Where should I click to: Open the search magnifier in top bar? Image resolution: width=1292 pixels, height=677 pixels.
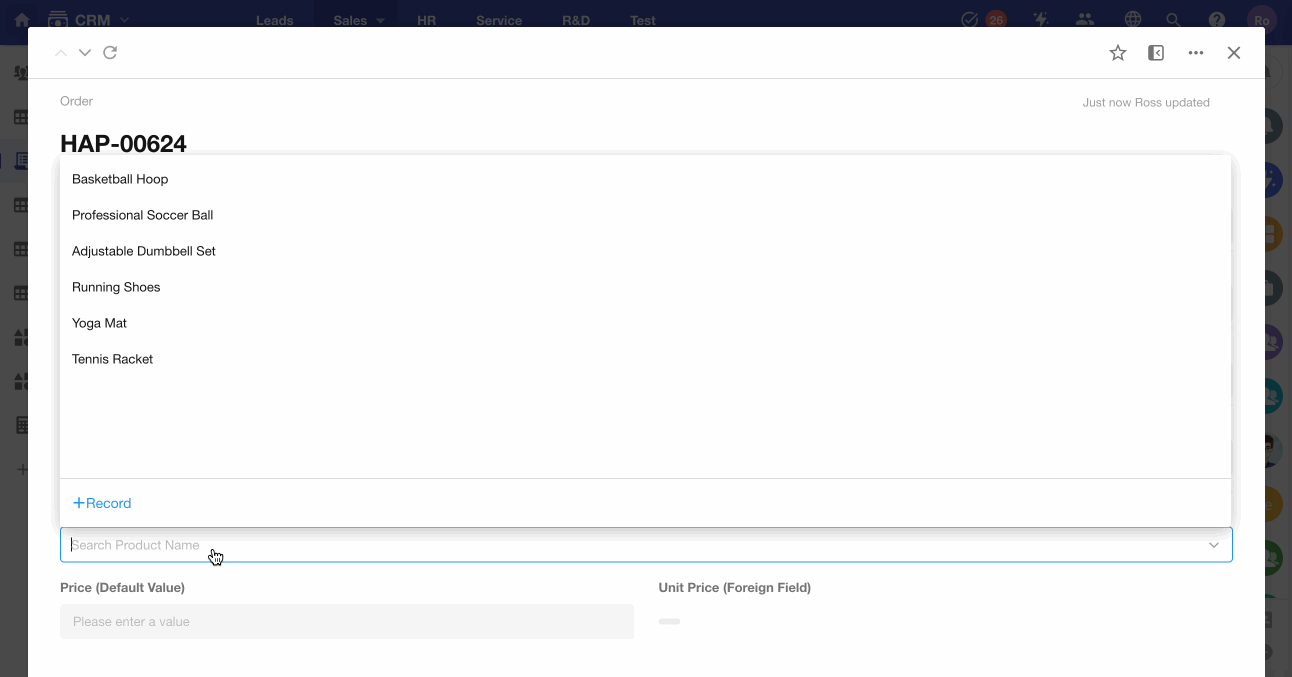click(x=1174, y=20)
